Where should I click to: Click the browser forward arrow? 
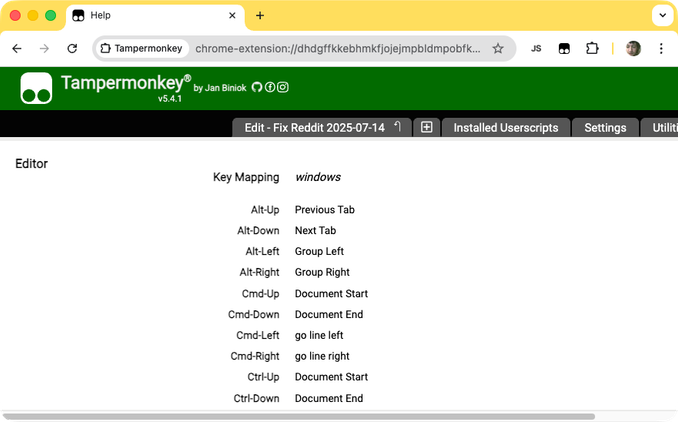(x=44, y=48)
